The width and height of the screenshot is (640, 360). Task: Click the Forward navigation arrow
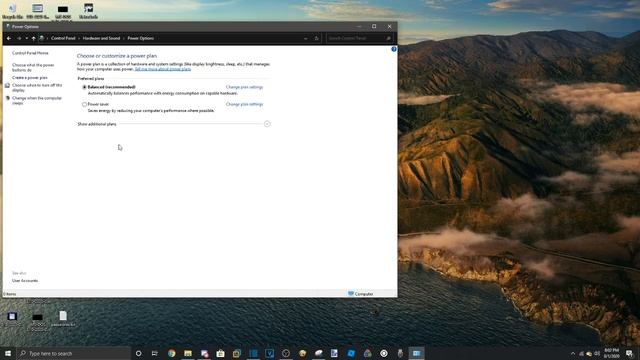(19, 38)
